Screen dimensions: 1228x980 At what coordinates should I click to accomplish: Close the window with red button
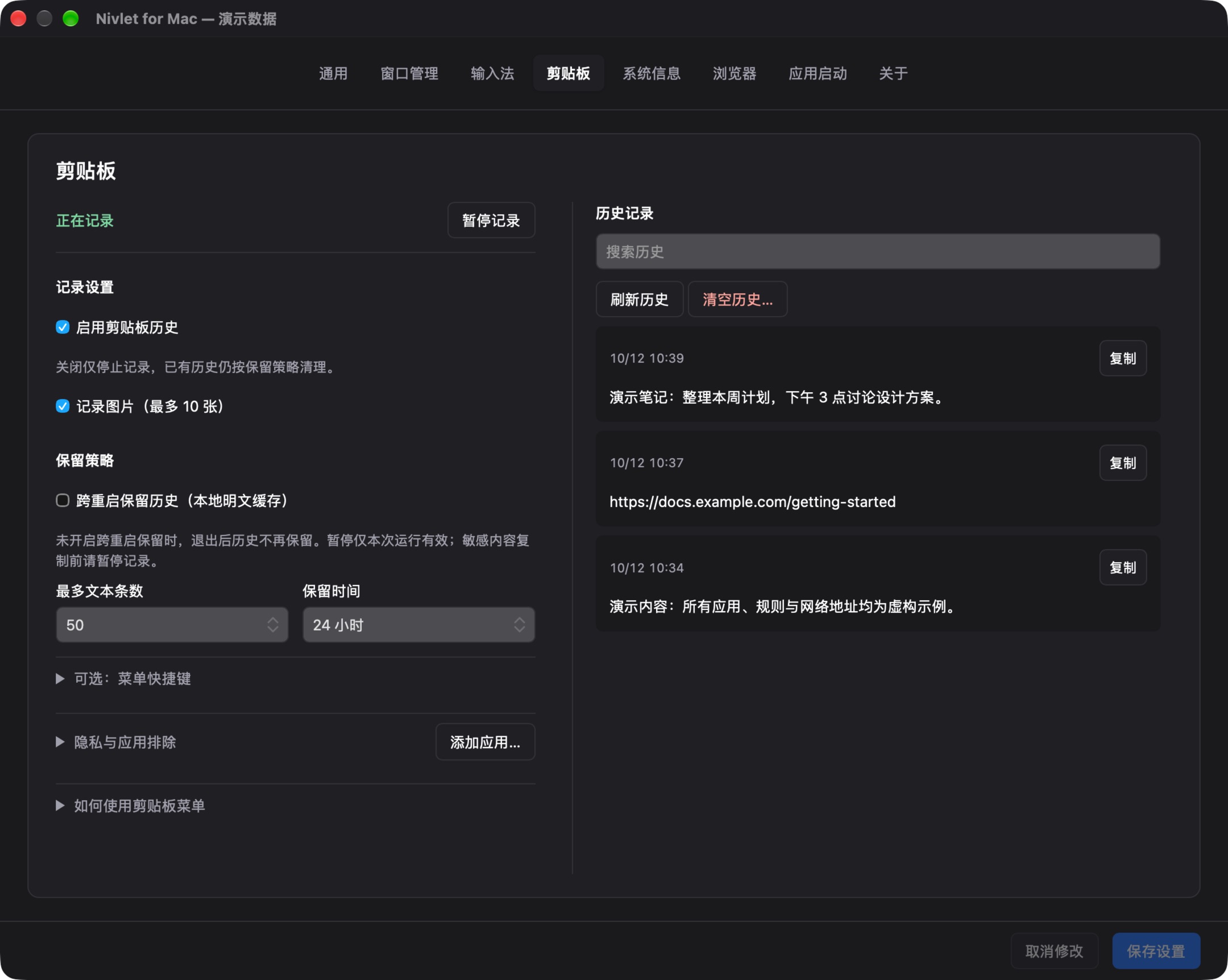point(19,19)
